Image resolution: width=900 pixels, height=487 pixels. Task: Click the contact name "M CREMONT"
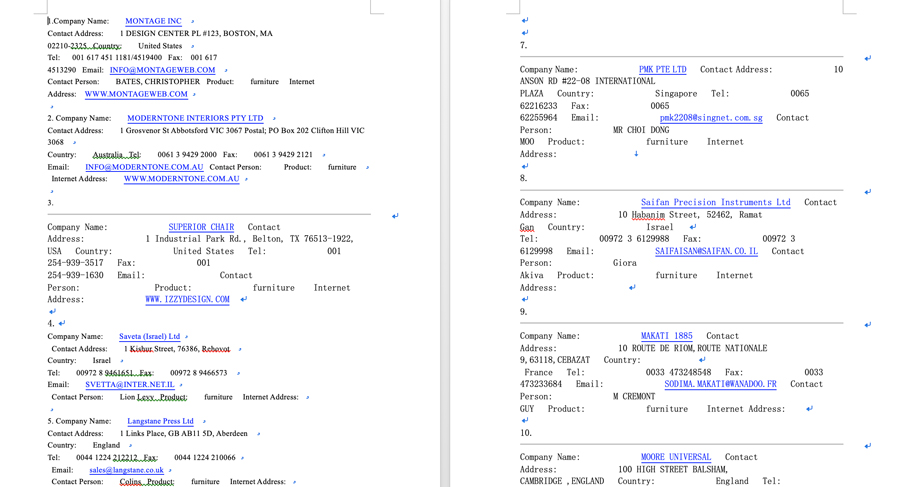click(x=634, y=397)
